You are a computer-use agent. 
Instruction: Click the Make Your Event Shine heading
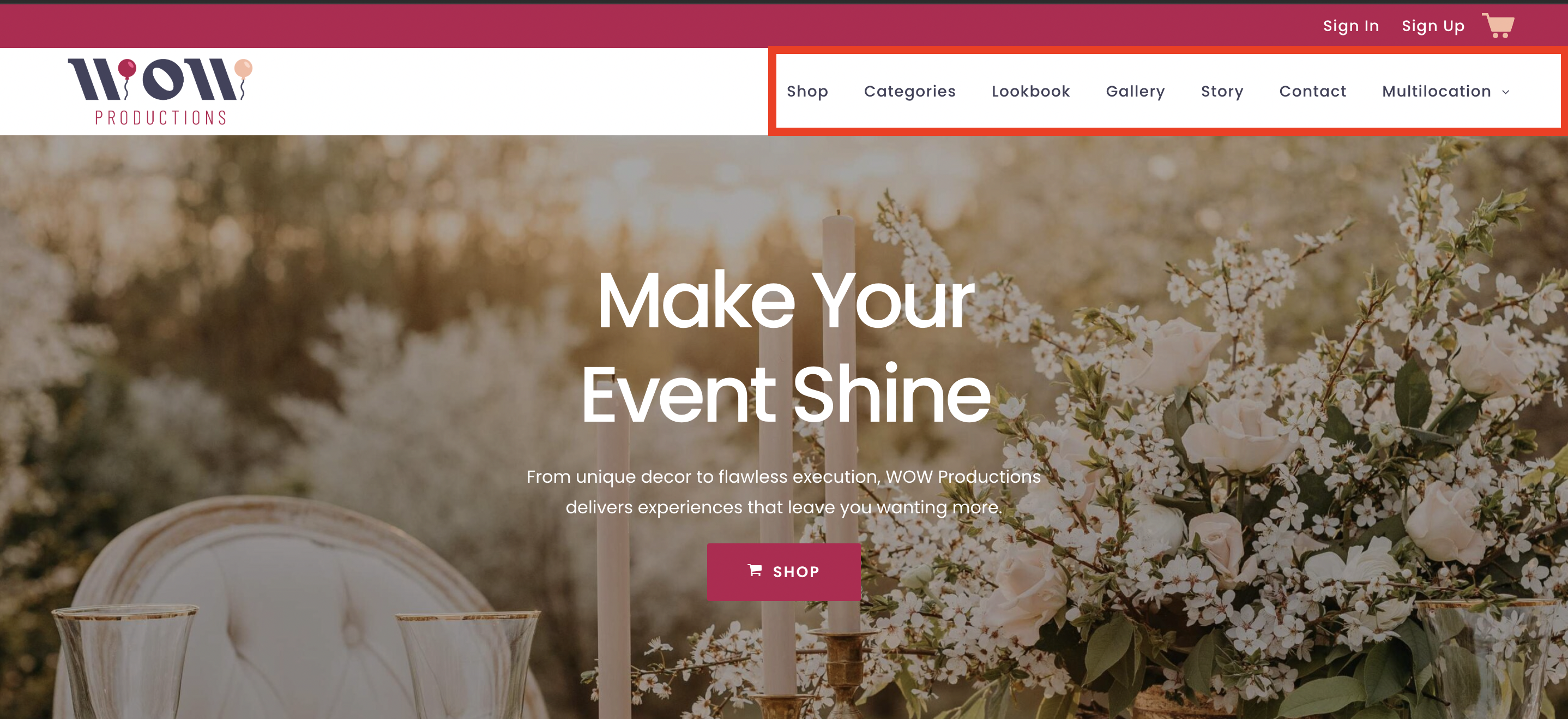[785, 346]
